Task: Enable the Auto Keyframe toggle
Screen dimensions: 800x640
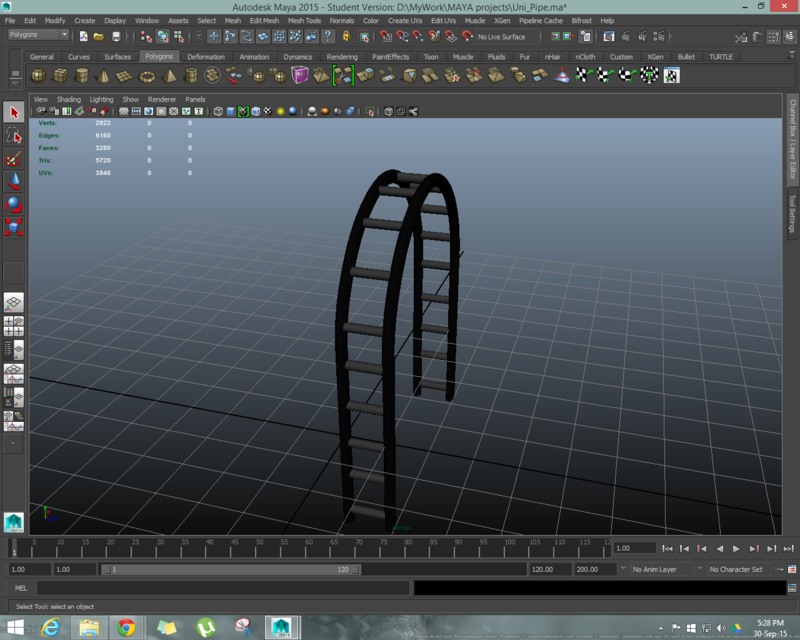Action: [778, 570]
